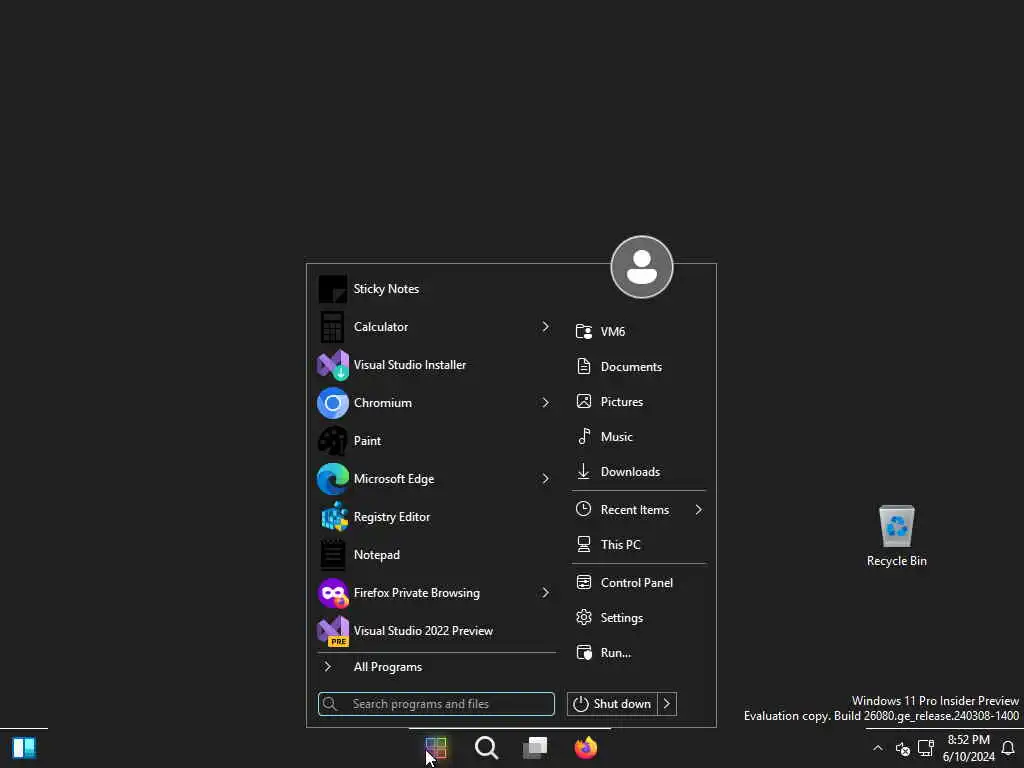Click the This PC computer icon

(584, 545)
